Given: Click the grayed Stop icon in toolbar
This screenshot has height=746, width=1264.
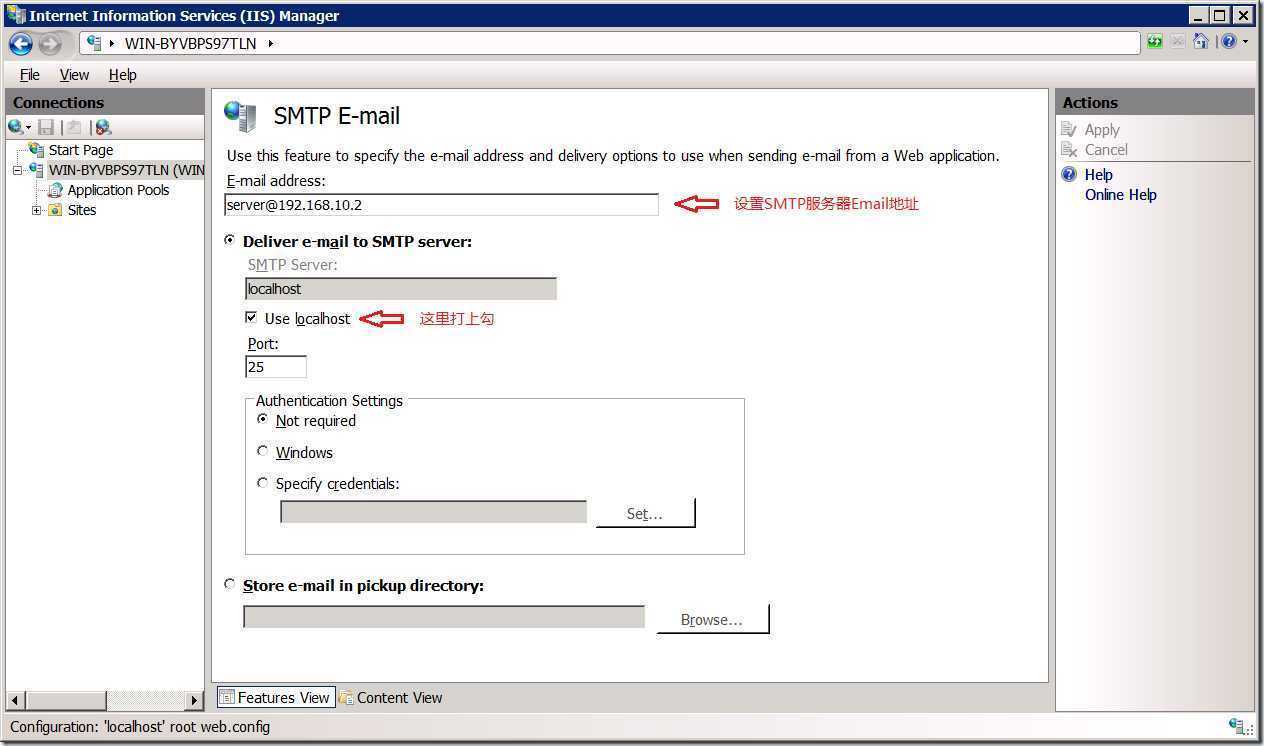Looking at the screenshot, I should tap(1178, 42).
